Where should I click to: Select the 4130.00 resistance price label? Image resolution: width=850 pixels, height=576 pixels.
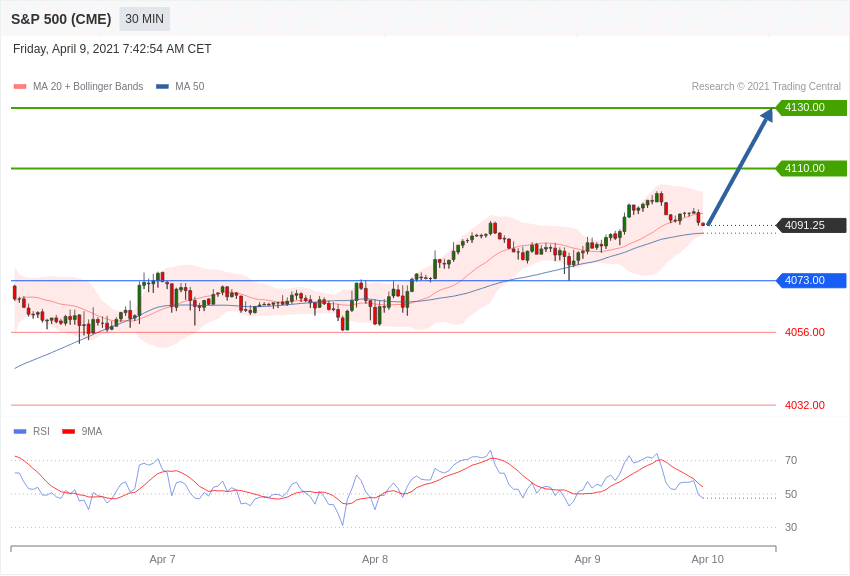coord(812,107)
